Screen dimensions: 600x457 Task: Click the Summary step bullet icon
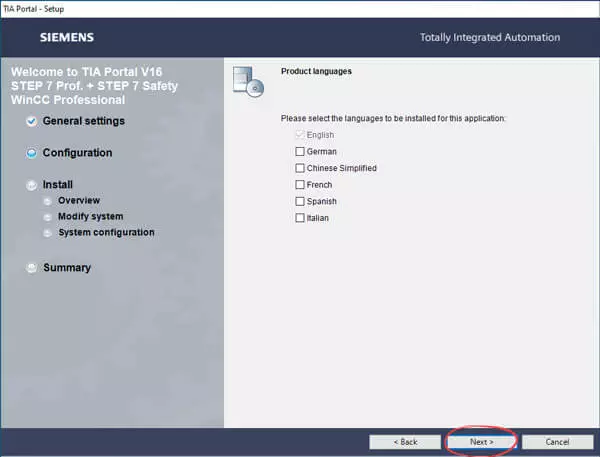(32, 268)
